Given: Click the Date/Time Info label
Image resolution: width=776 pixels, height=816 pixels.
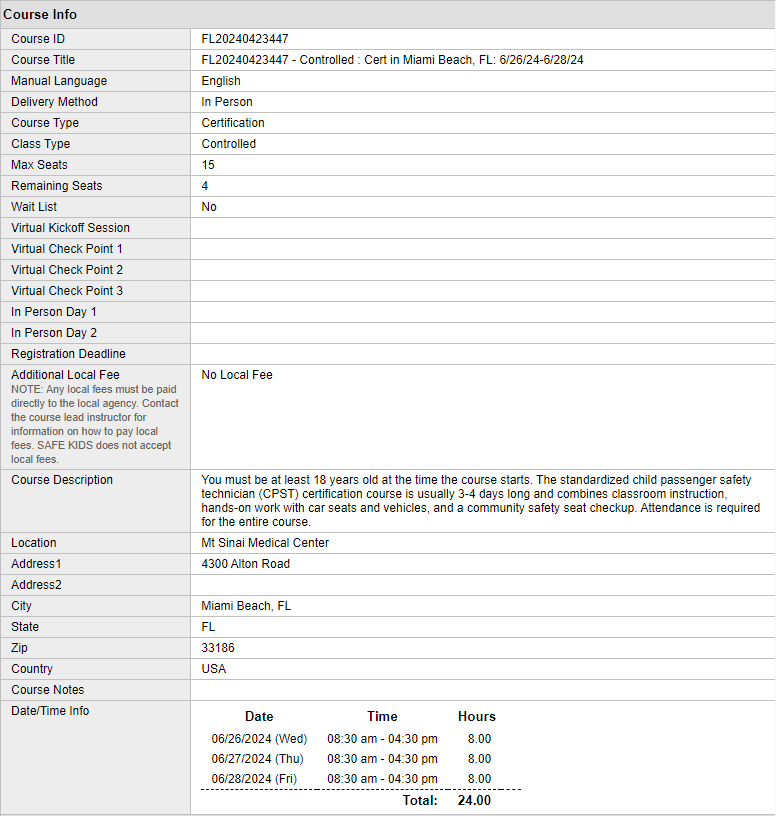Looking at the screenshot, I should [x=50, y=711].
